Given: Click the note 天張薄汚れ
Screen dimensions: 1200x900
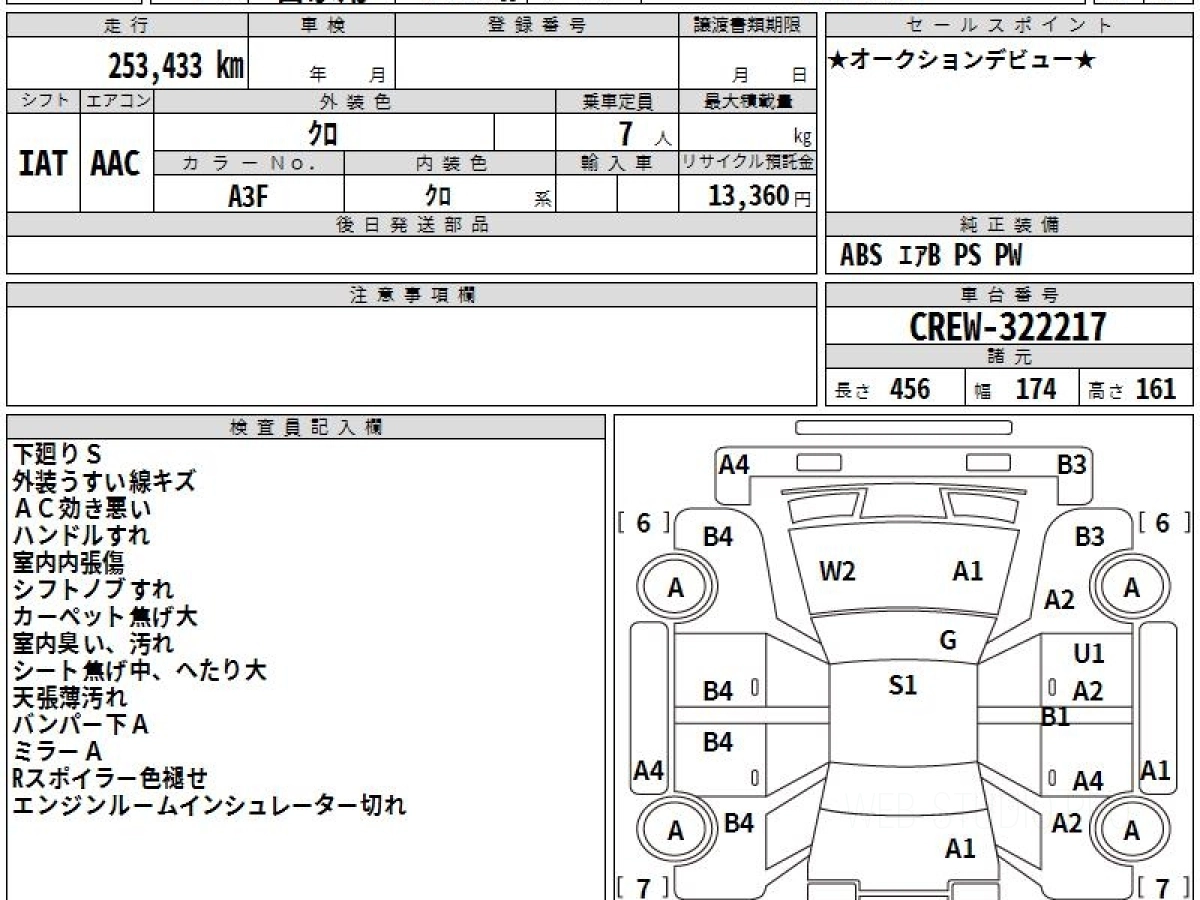Looking at the screenshot, I should pyautogui.click(x=70, y=697).
